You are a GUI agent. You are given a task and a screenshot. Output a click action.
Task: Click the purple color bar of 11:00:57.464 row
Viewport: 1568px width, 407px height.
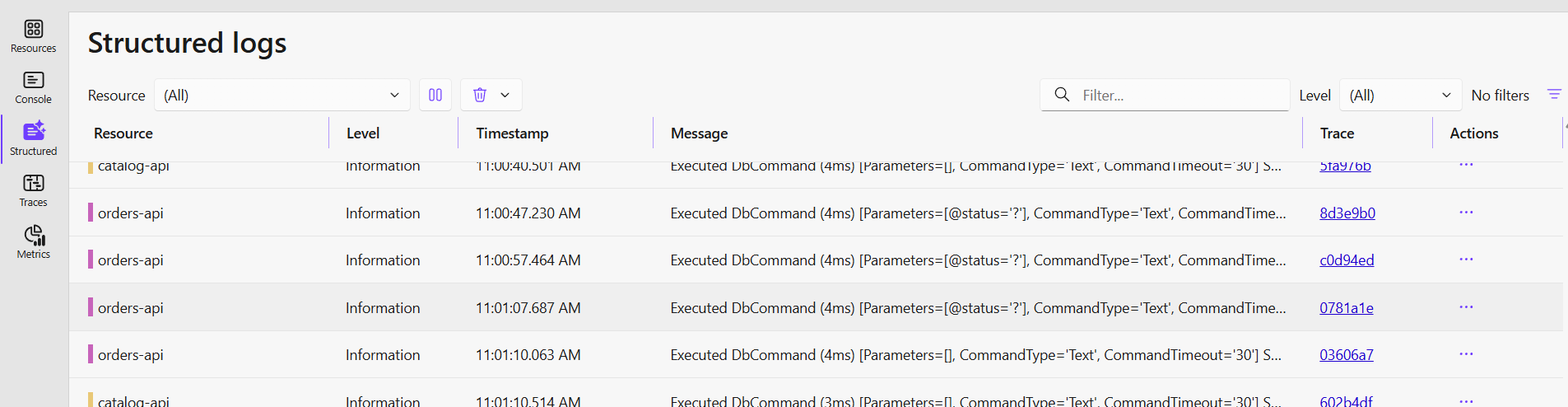click(x=91, y=260)
